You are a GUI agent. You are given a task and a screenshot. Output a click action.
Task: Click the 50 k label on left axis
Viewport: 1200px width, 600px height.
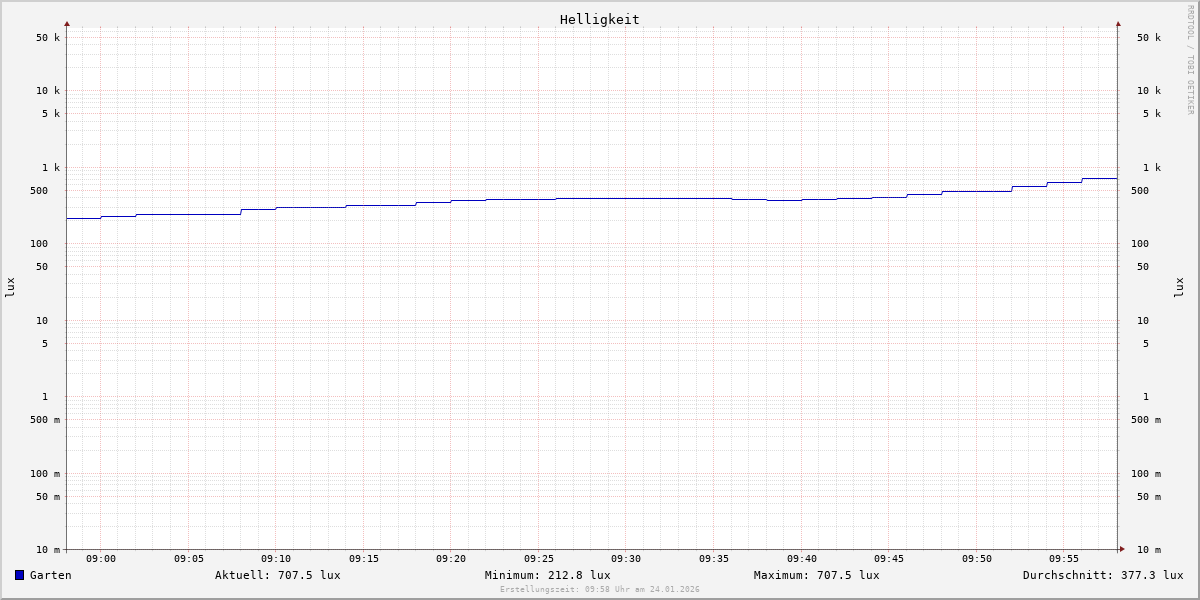[48, 38]
